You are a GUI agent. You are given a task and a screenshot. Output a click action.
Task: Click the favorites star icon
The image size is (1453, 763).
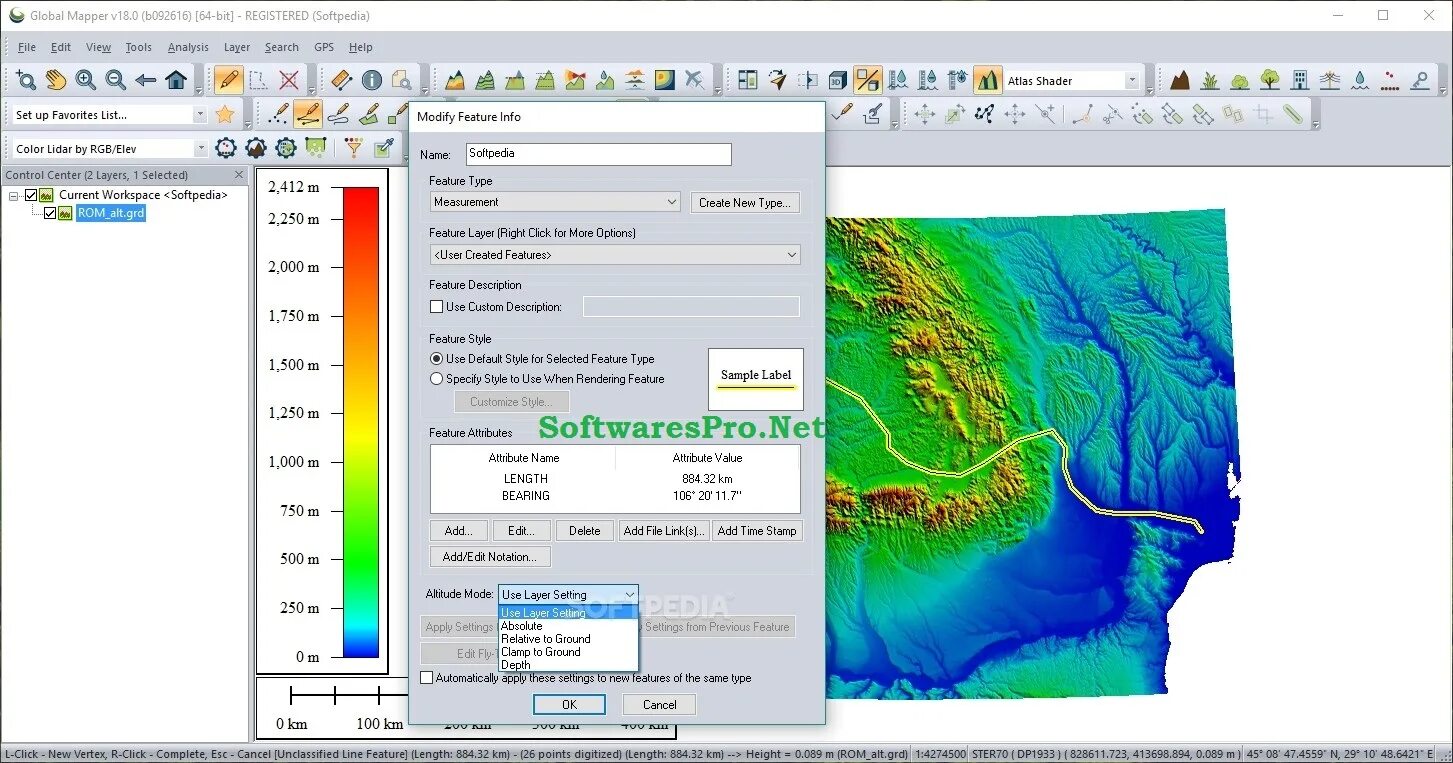pos(226,114)
